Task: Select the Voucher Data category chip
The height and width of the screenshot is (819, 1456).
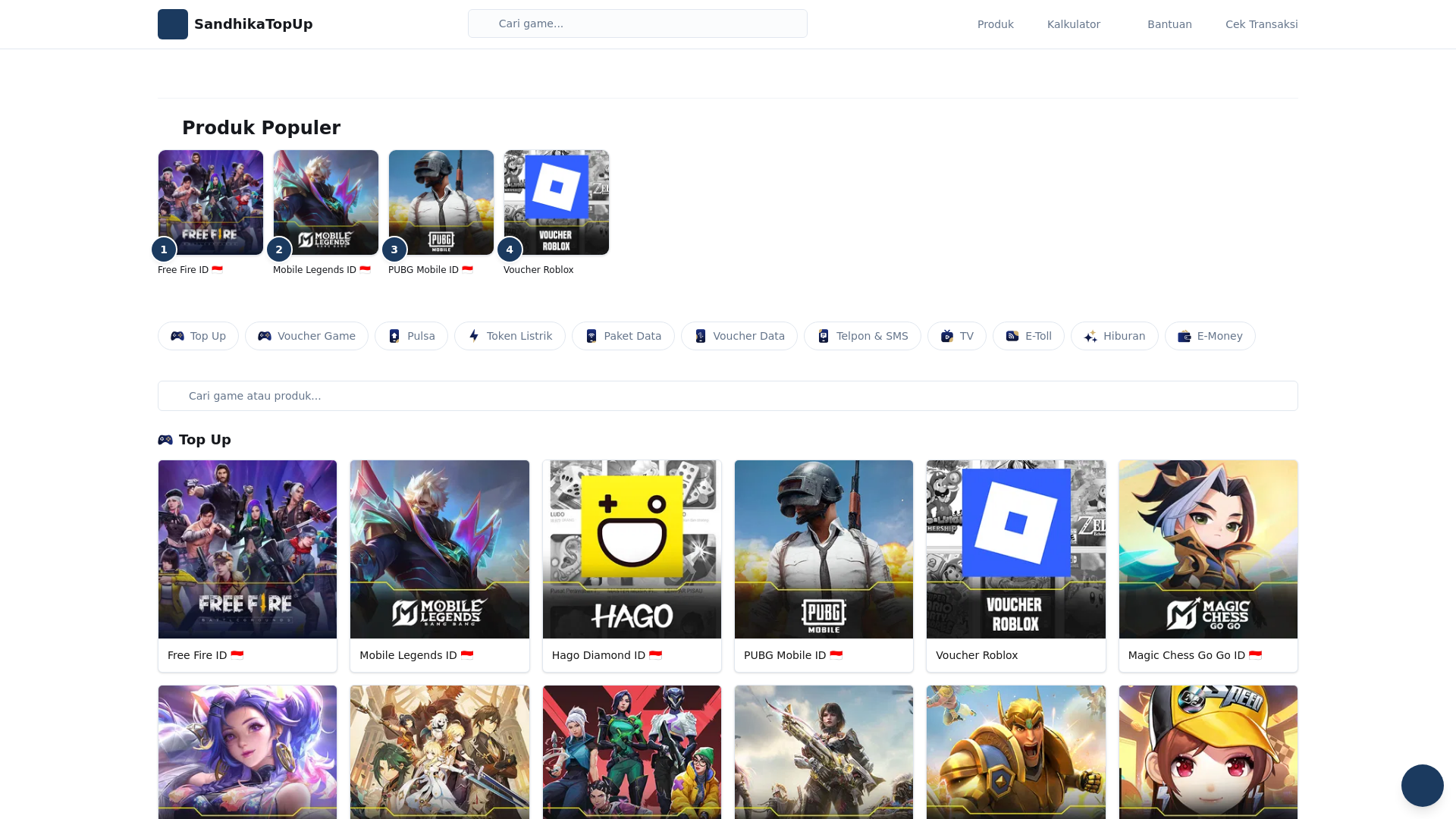Action: pyautogui.click(x=739, y=336)
